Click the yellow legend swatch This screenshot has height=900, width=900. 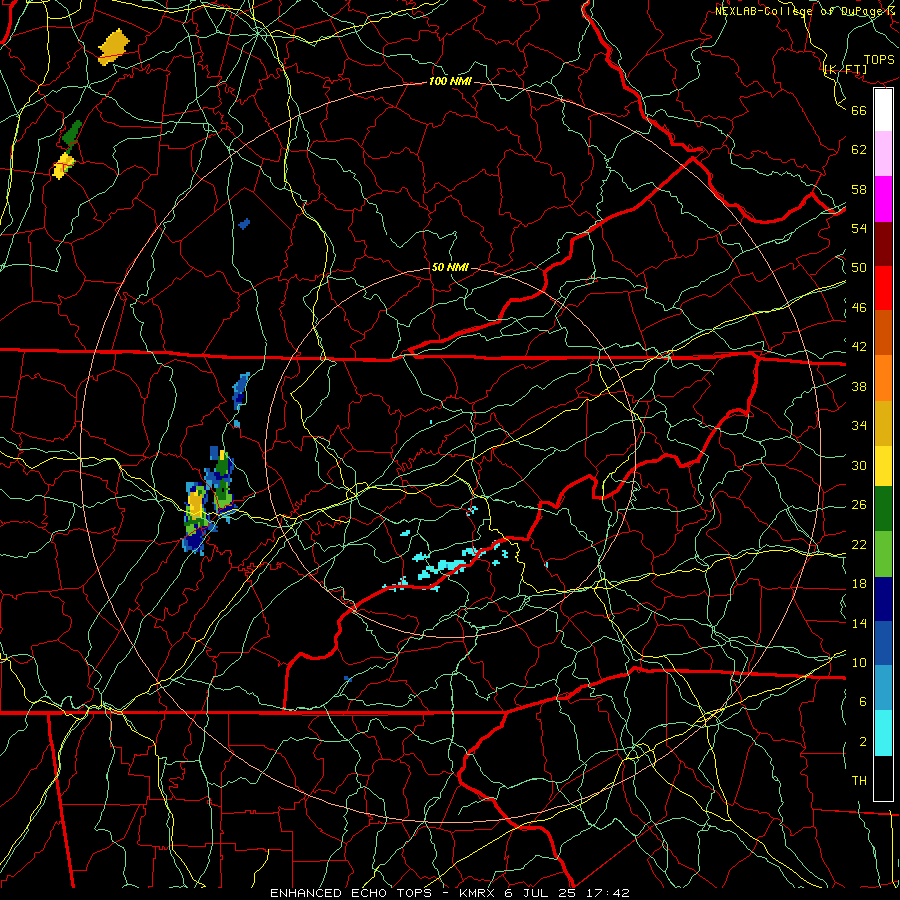(883, 465)
